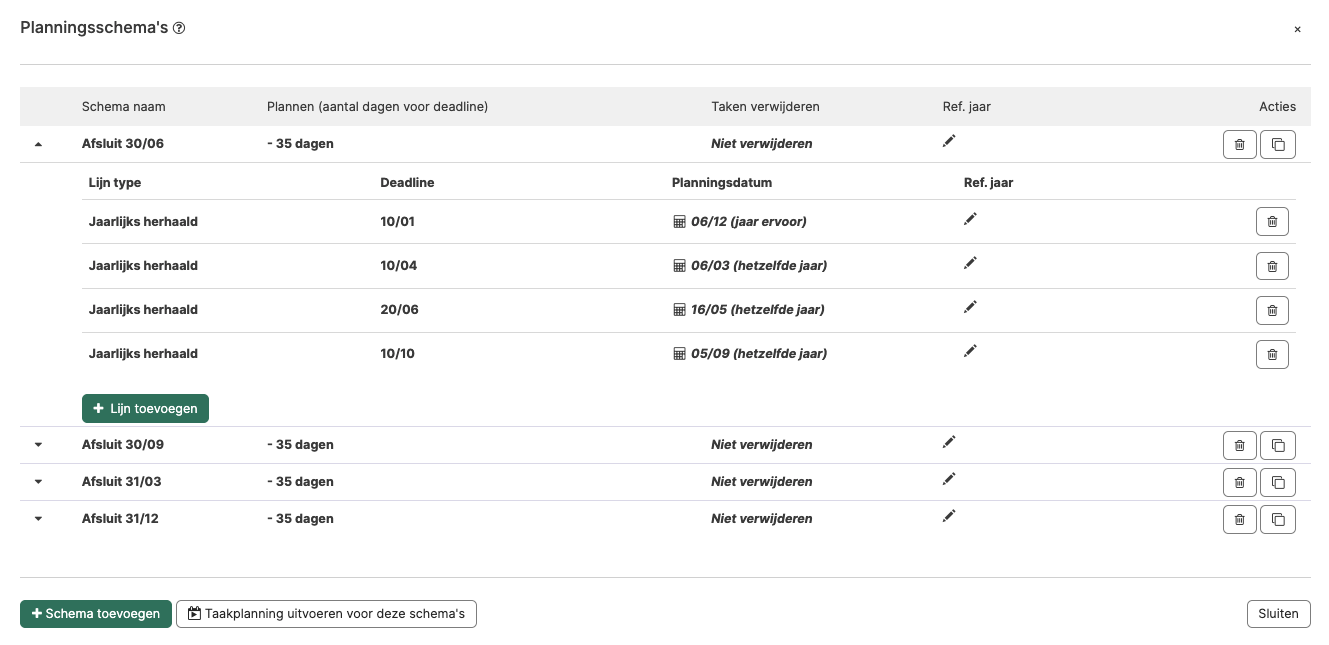Click '- 35 dagen' in Afsluit 31/03 row
1329x645 pixels.
point(300,482)
